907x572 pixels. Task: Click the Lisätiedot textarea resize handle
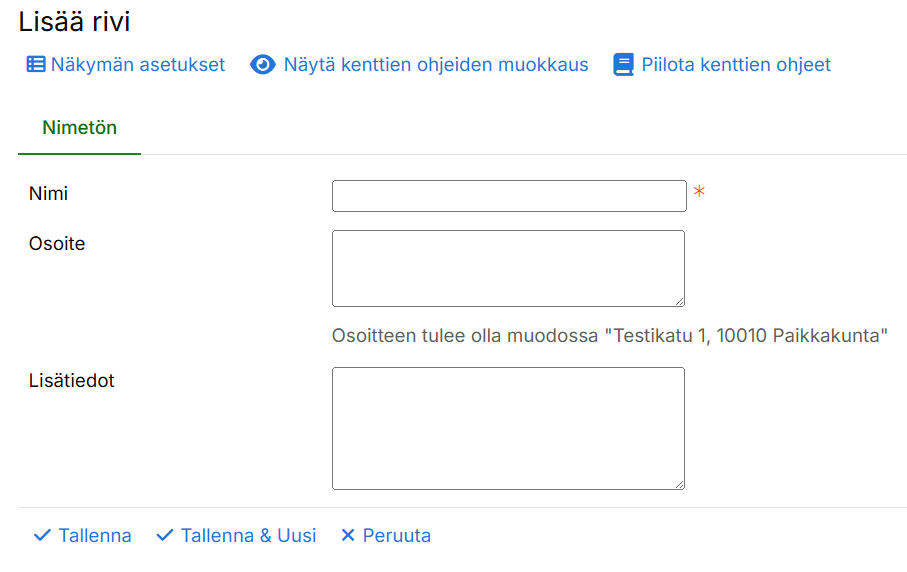click(679, 483)
